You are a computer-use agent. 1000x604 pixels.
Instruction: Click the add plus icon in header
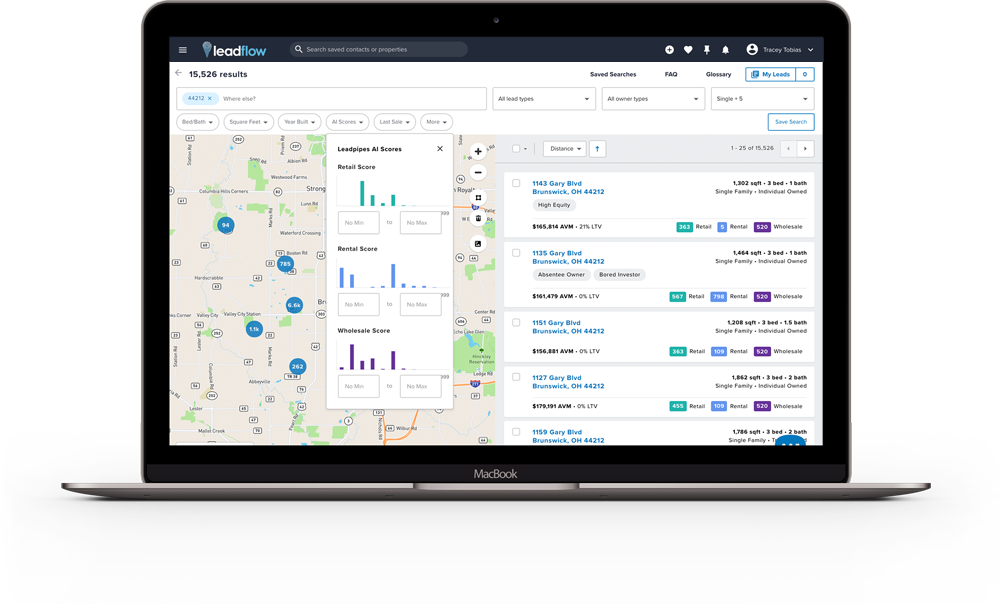(x=669, y=50)
